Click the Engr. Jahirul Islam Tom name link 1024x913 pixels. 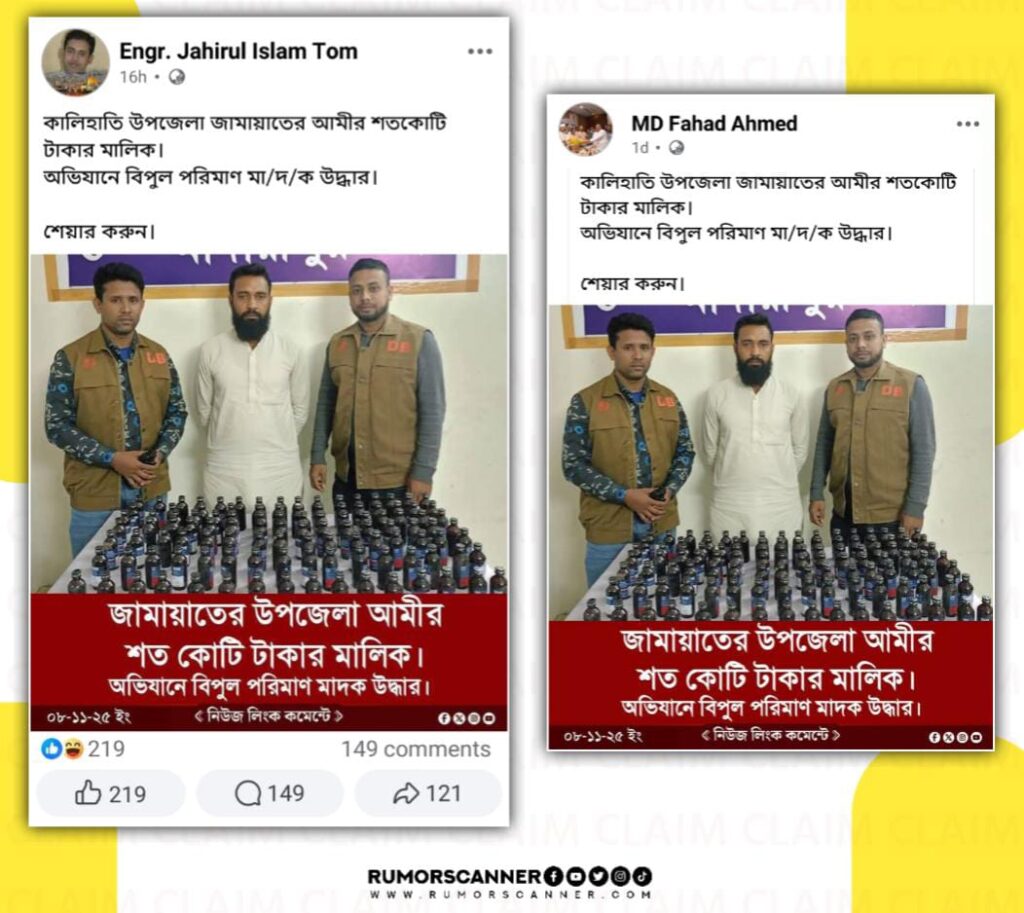(238, 51)
